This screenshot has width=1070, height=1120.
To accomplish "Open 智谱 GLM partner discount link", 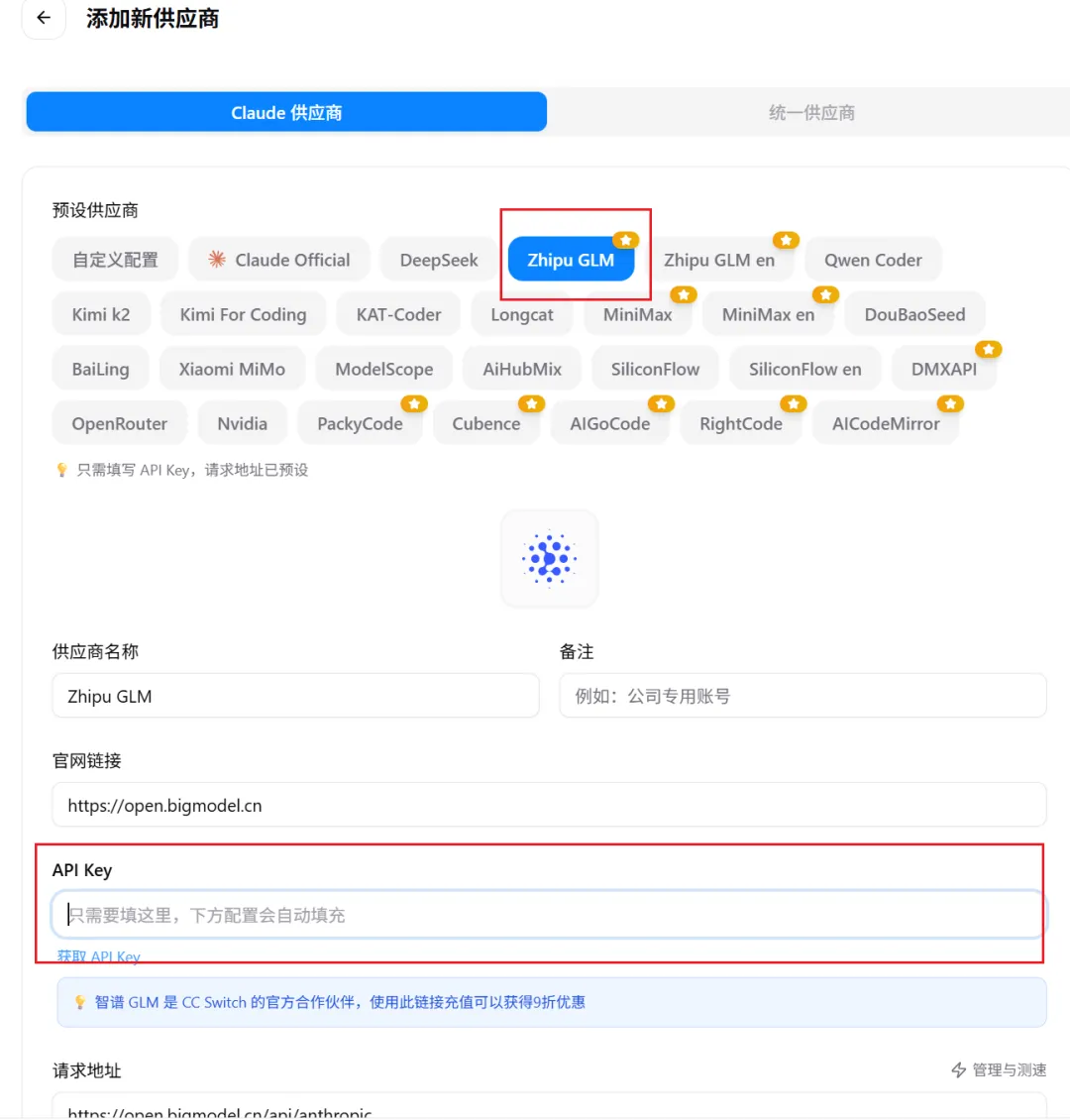I will coord(340,1002).
